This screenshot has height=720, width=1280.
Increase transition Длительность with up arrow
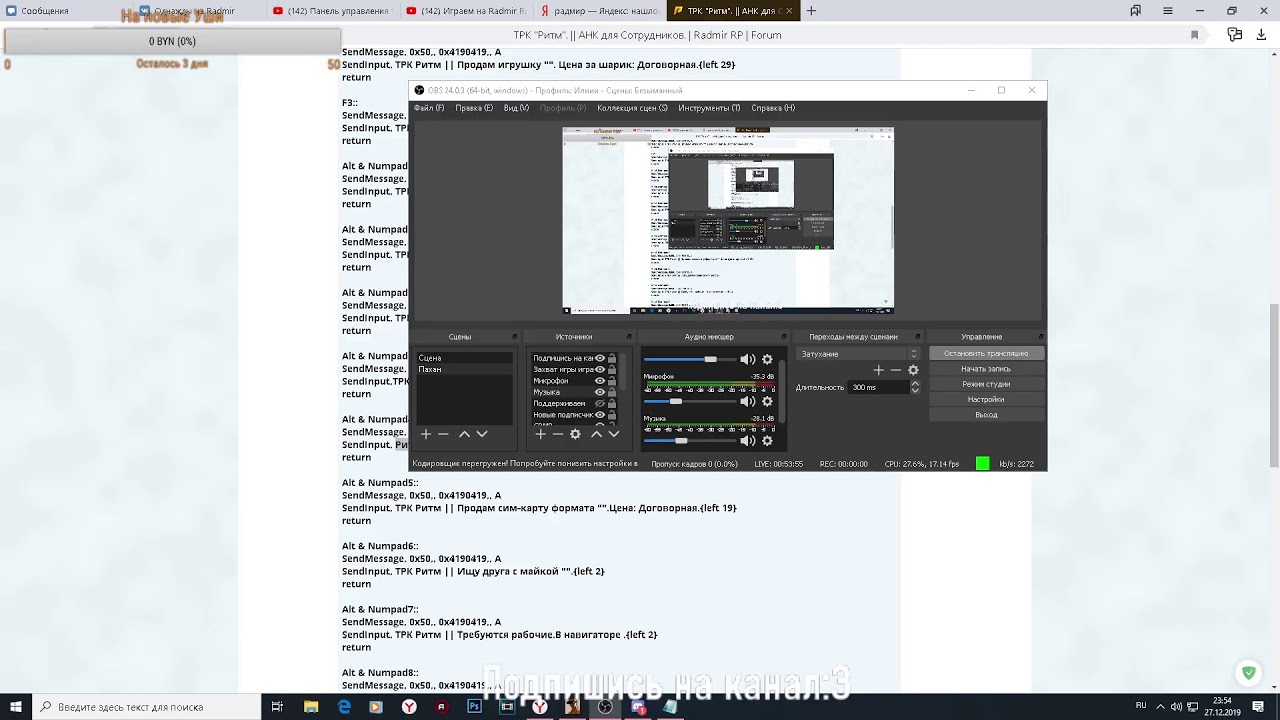[x=915, y=383]
